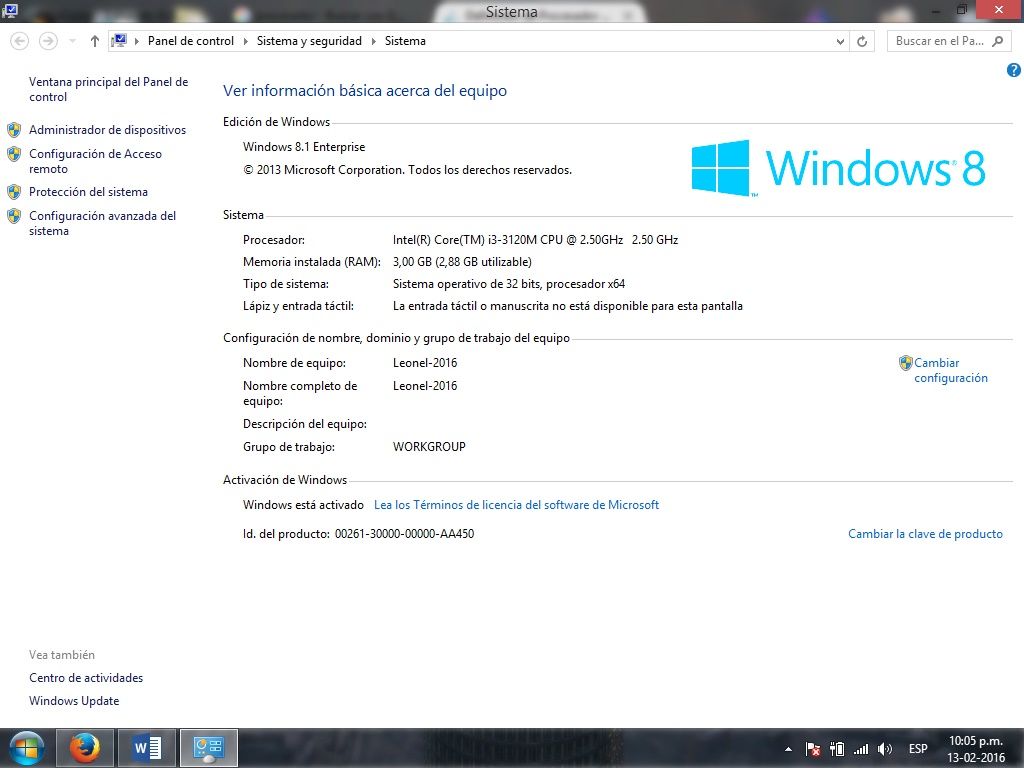Select Sistema y seguridad in breadcrumb
Image resolution: width=1024 pixels, height=768 pixels.
(310, 41)
